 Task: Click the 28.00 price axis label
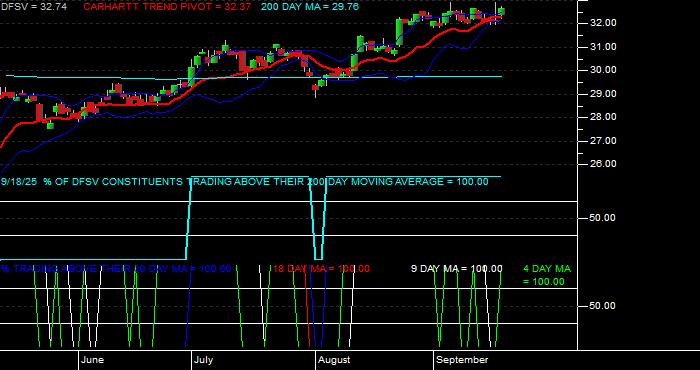click(603, 117)
